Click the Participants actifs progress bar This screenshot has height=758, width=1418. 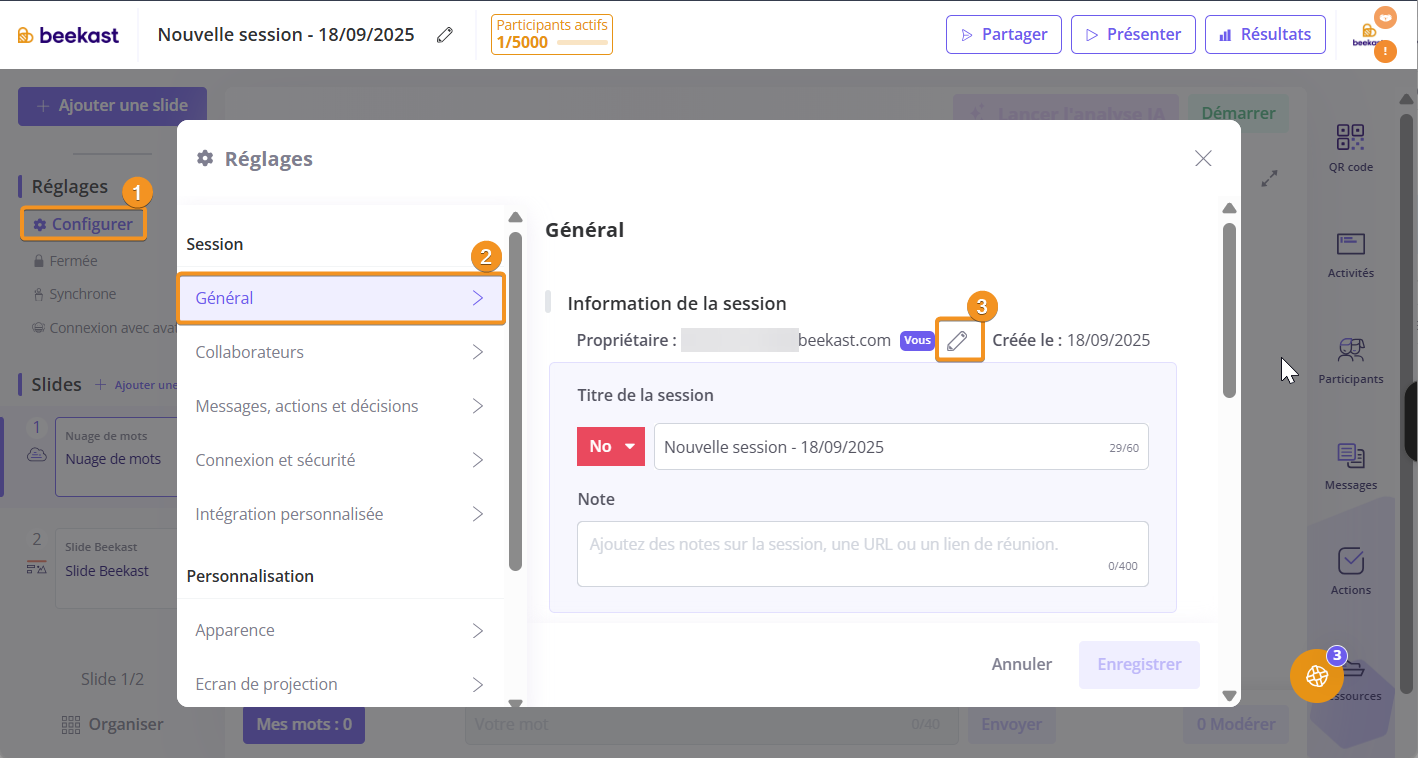point(581,43)
